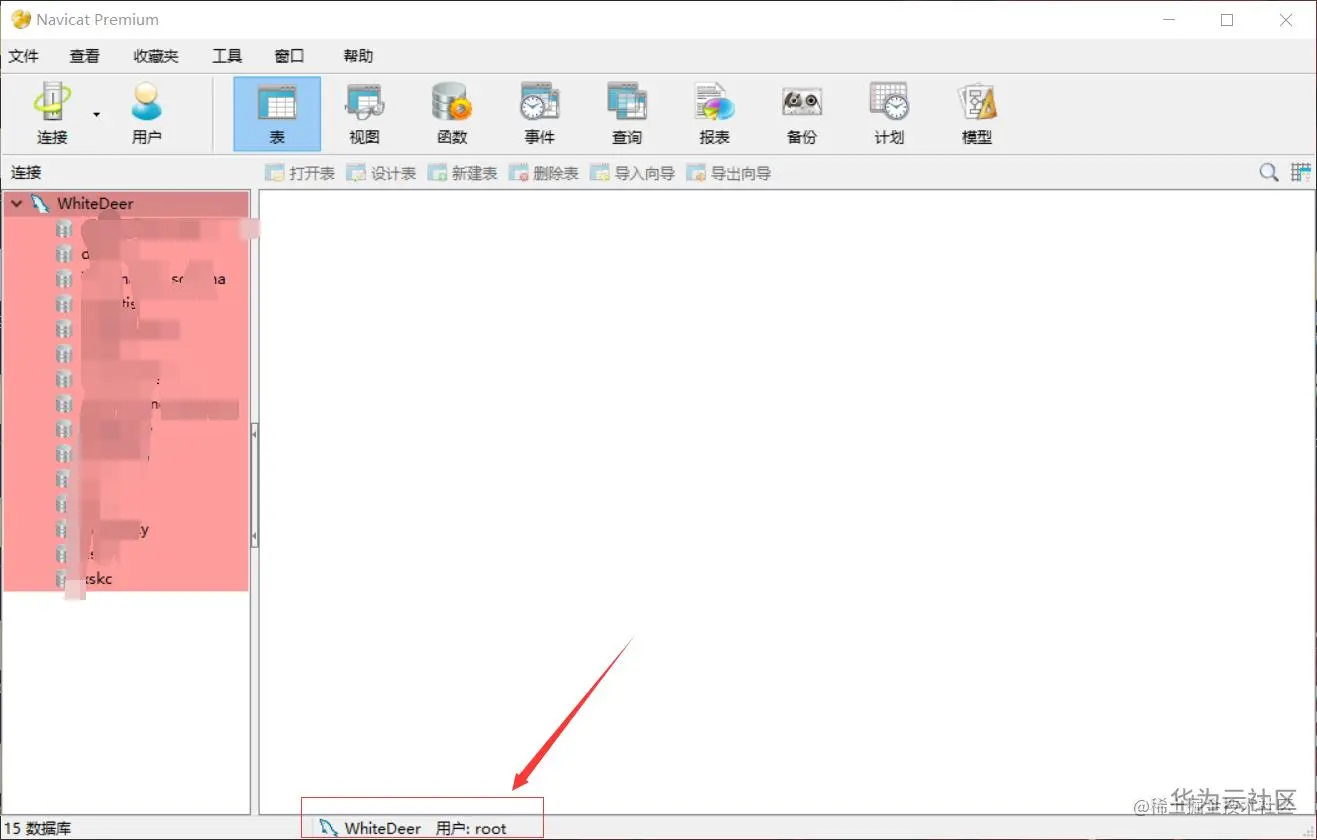Show the 事件 events section
1317x840 pixels.
[539, 113]
